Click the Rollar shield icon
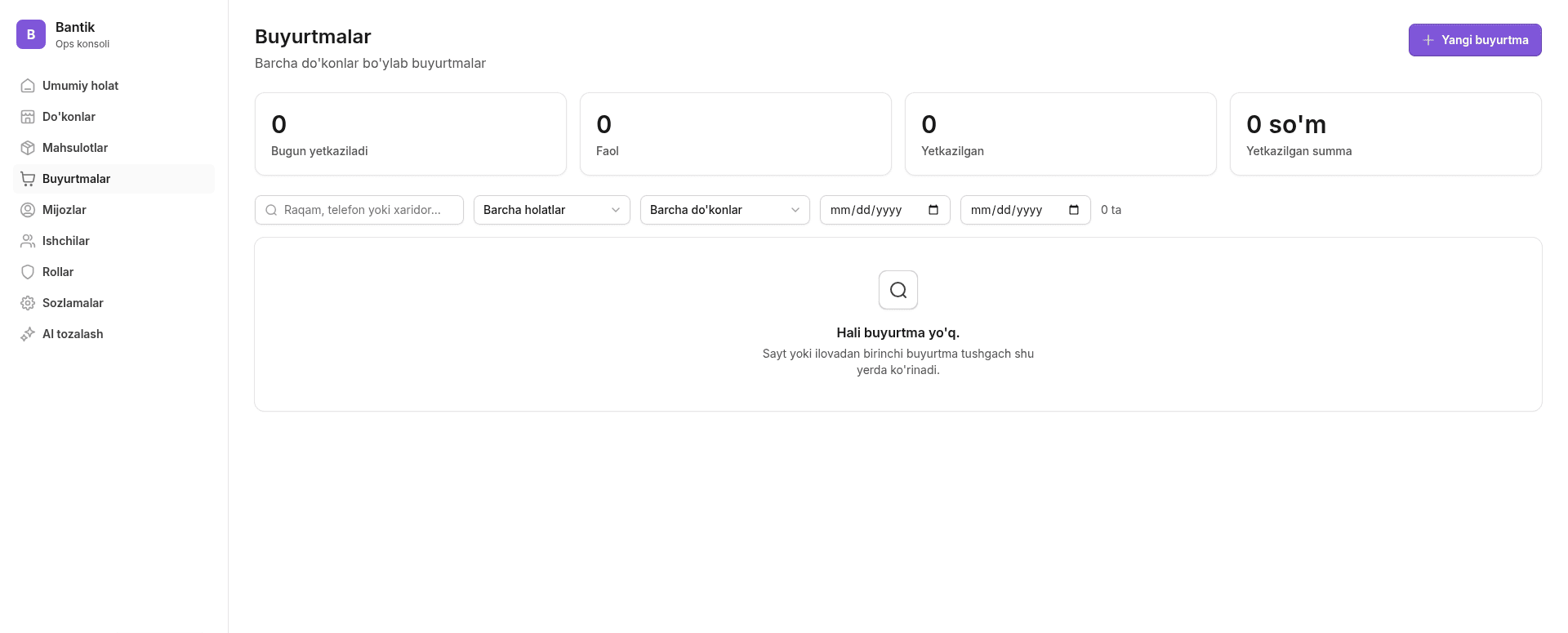Screen dimensions: 1568x633 click(x=28, y=272)
